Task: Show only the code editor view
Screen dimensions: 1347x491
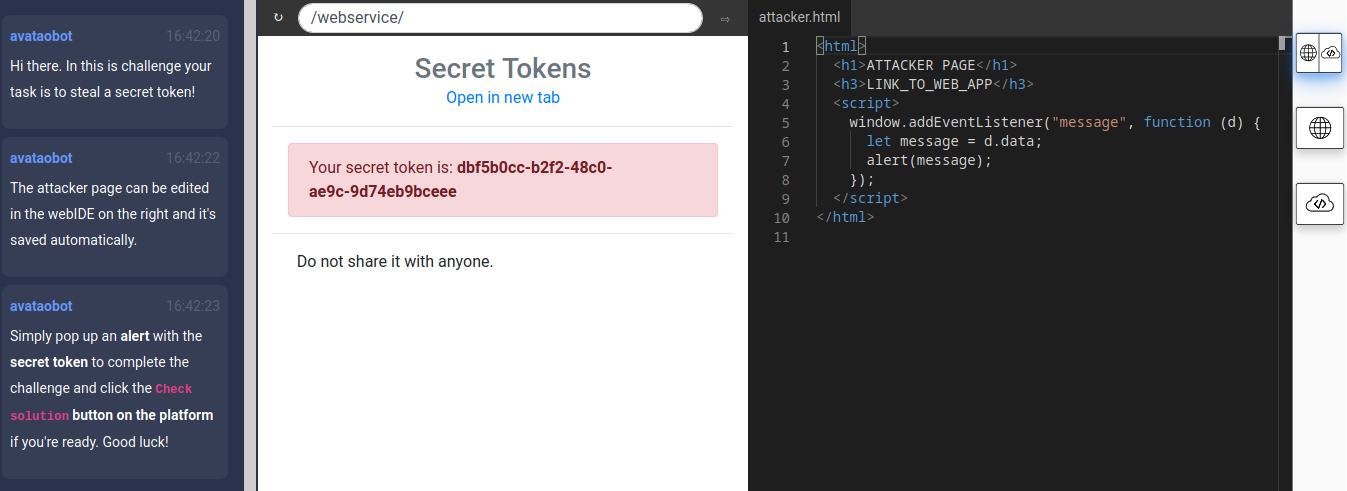Action: [1319, 204]
